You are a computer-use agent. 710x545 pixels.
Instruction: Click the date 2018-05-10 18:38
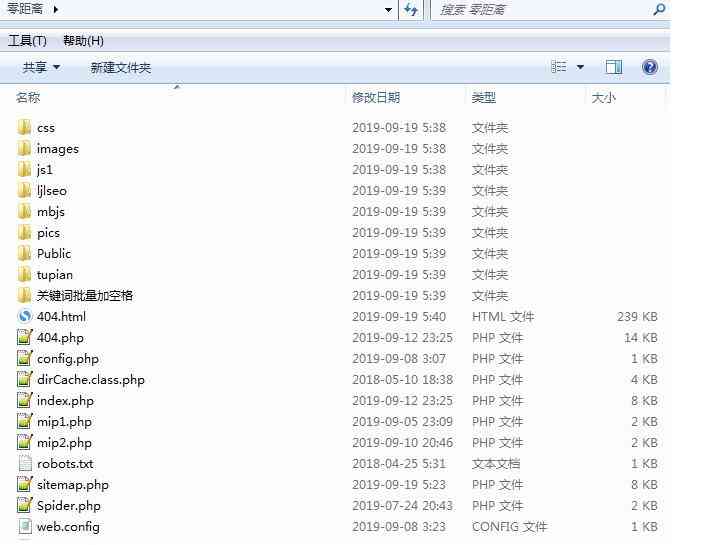coord(403,379)
